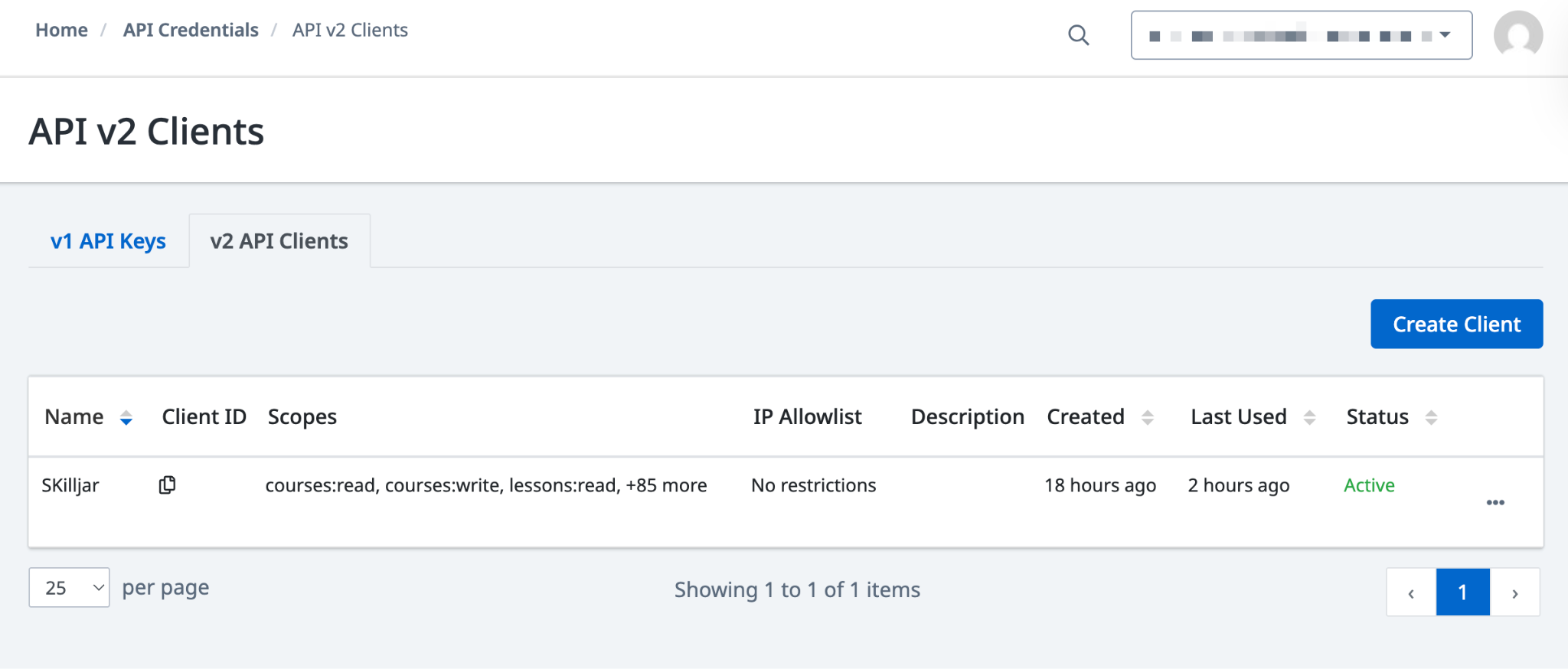1568x669 pixels.
Task: Expand the blurred account selector dropdown
Action: pyautogui.click(x=1302, y=35)
